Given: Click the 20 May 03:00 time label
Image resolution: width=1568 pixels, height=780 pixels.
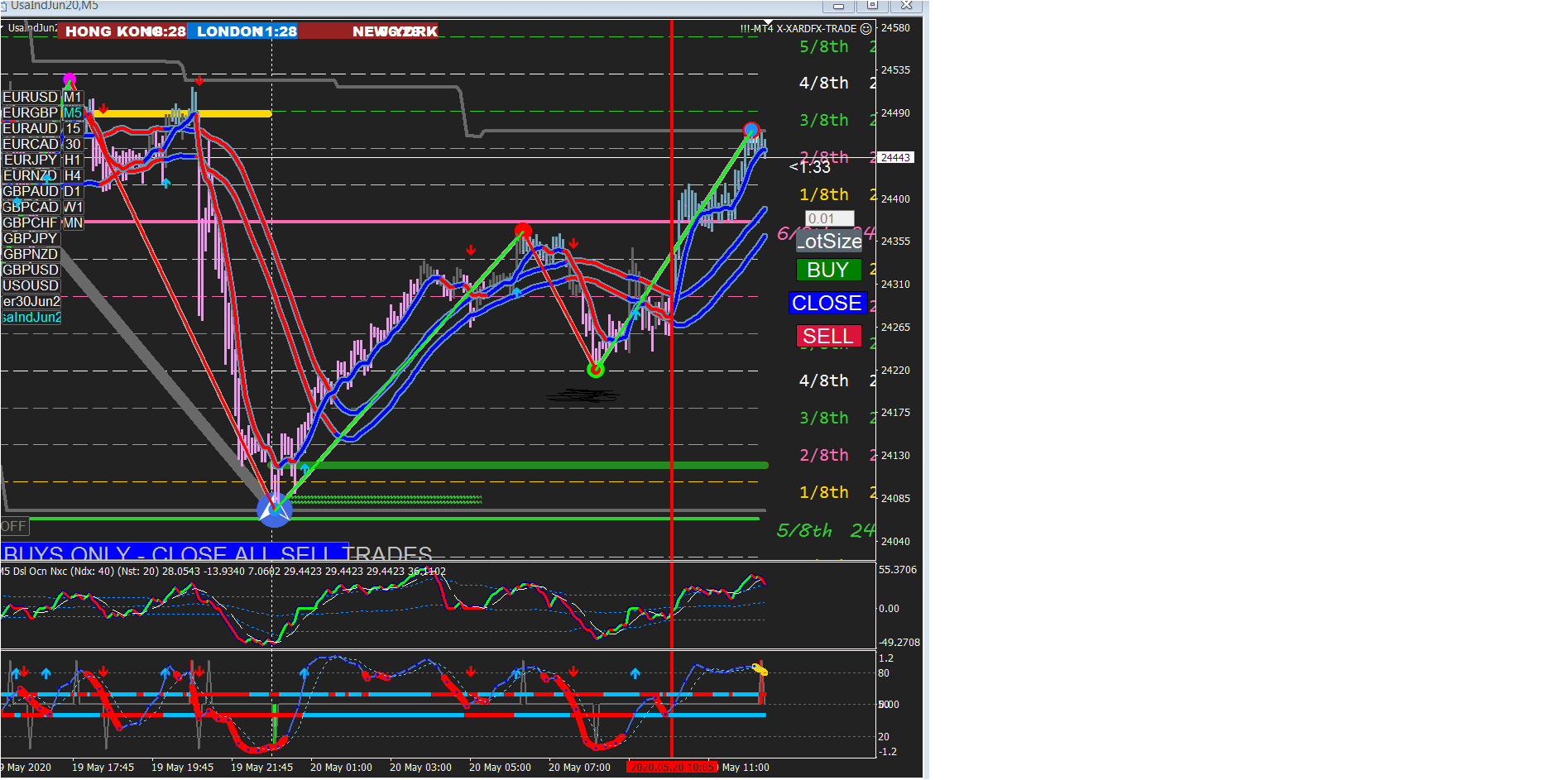Looking at the screenshot, I should click(420, 767).
